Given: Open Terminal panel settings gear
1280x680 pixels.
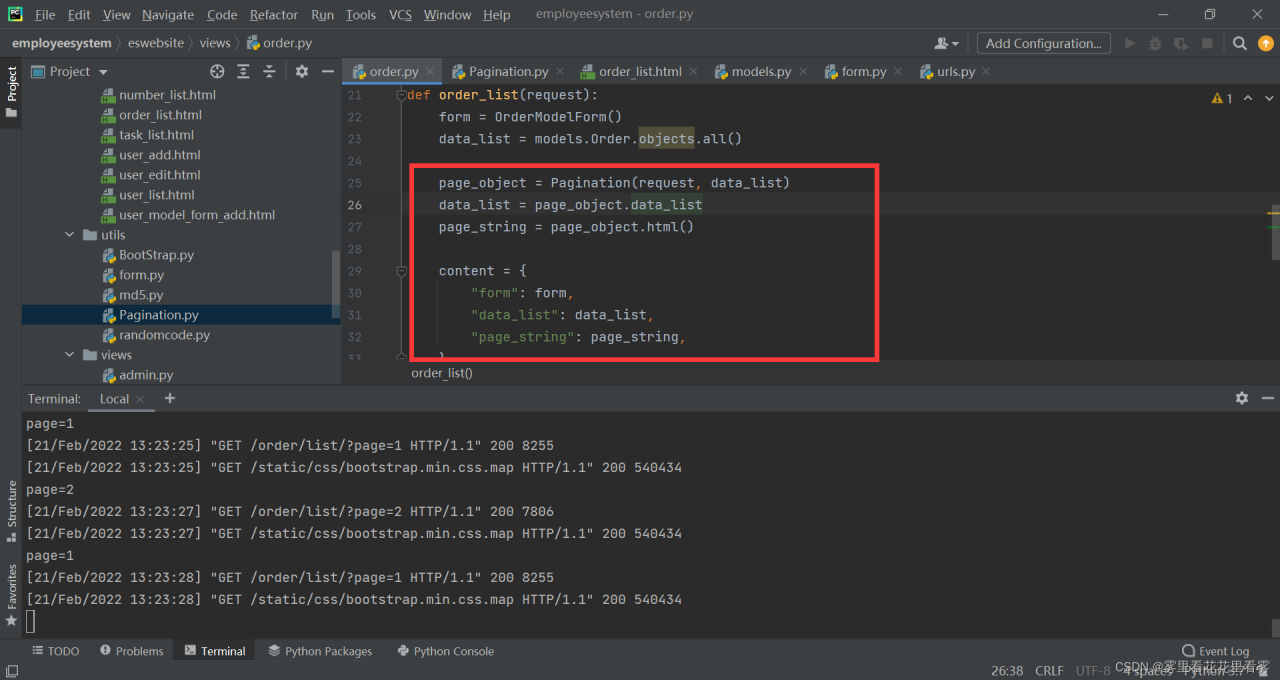Looking at the screenshot, I should [x=1242, y=398].
